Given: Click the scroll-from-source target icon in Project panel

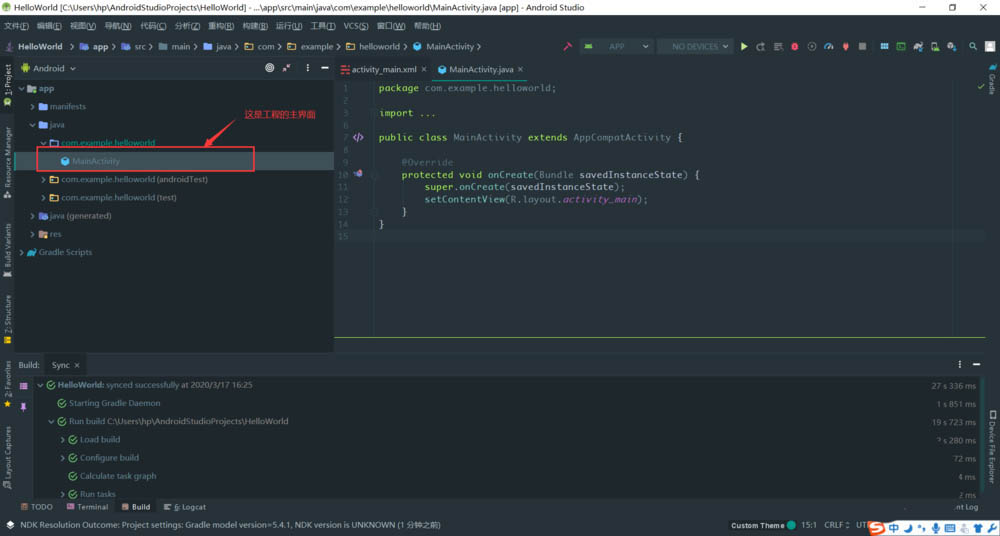Looking at the screenshot, I should [269, 68].
